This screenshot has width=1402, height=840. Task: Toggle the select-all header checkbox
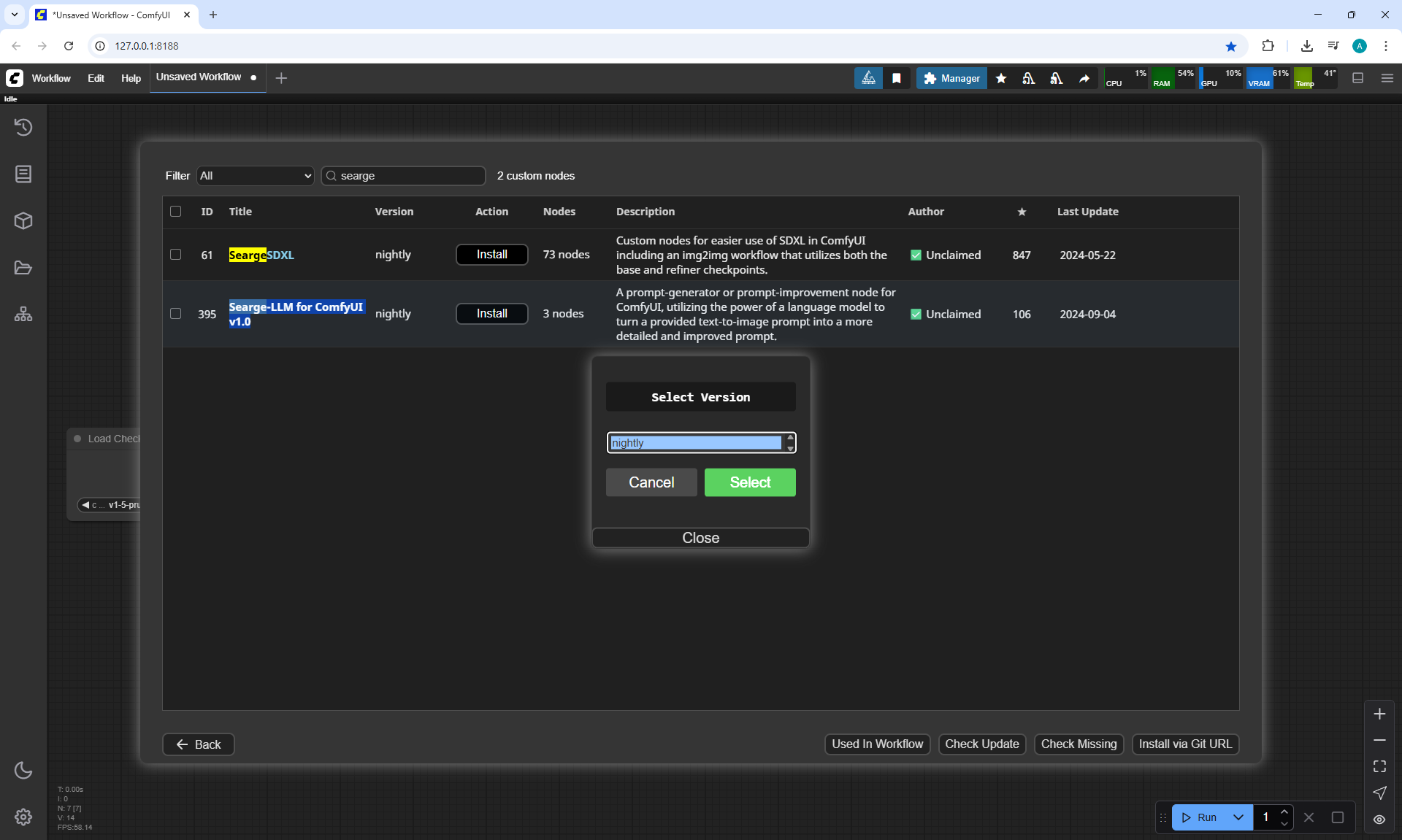coord(175,212)
